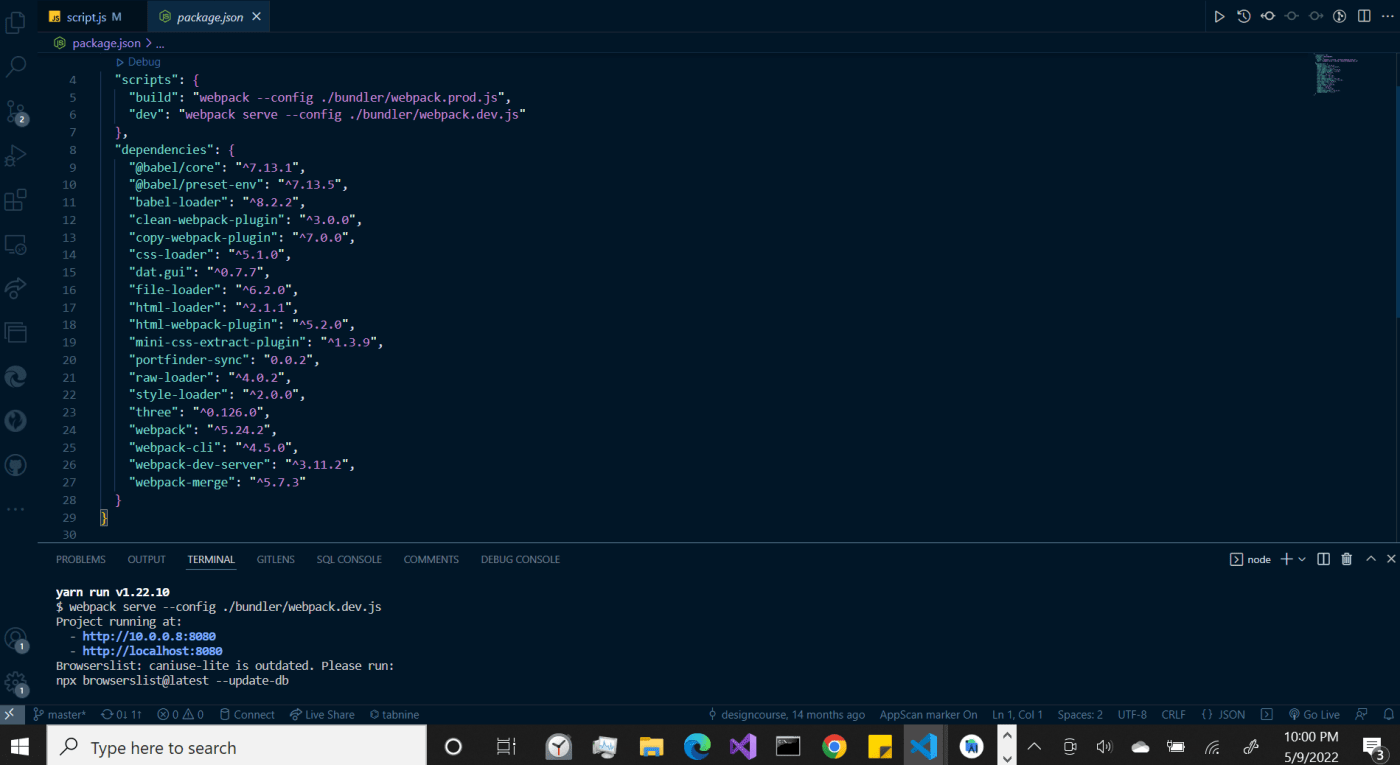Click master branch in status bar
Image resolution: width=1400 pixels, height=765 pixels.
[x=59, y=714]
